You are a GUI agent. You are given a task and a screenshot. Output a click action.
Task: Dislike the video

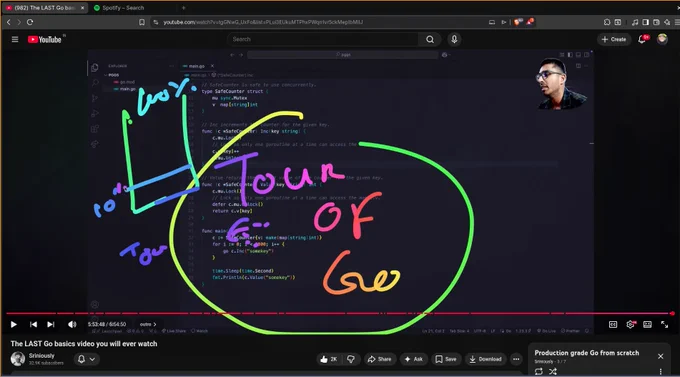pyautogui.click(x=351, y=359)
